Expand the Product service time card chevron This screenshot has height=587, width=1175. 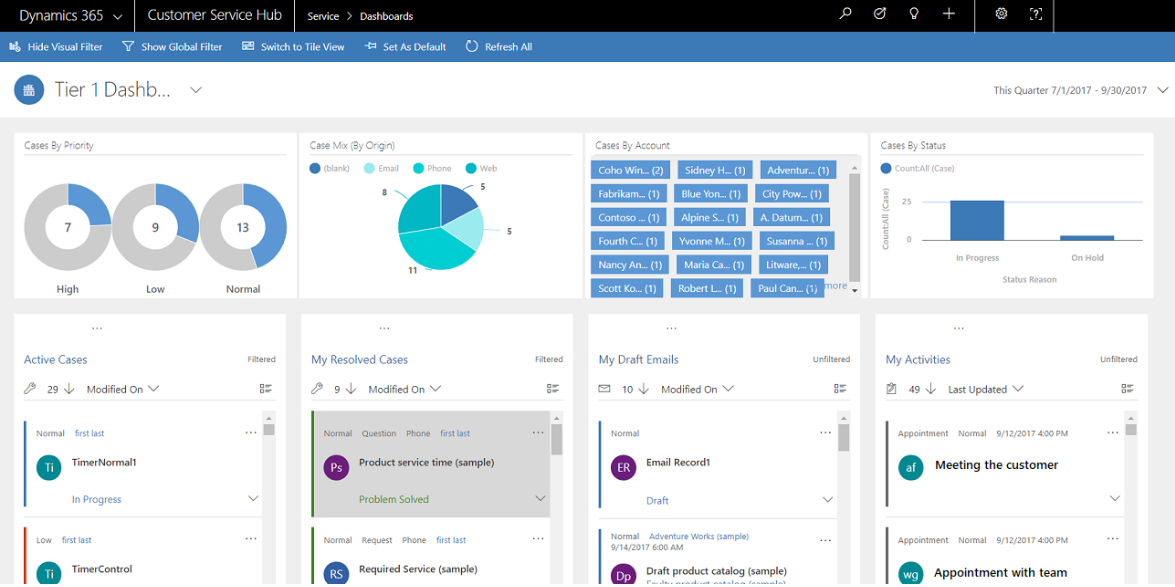pos(540,499)
